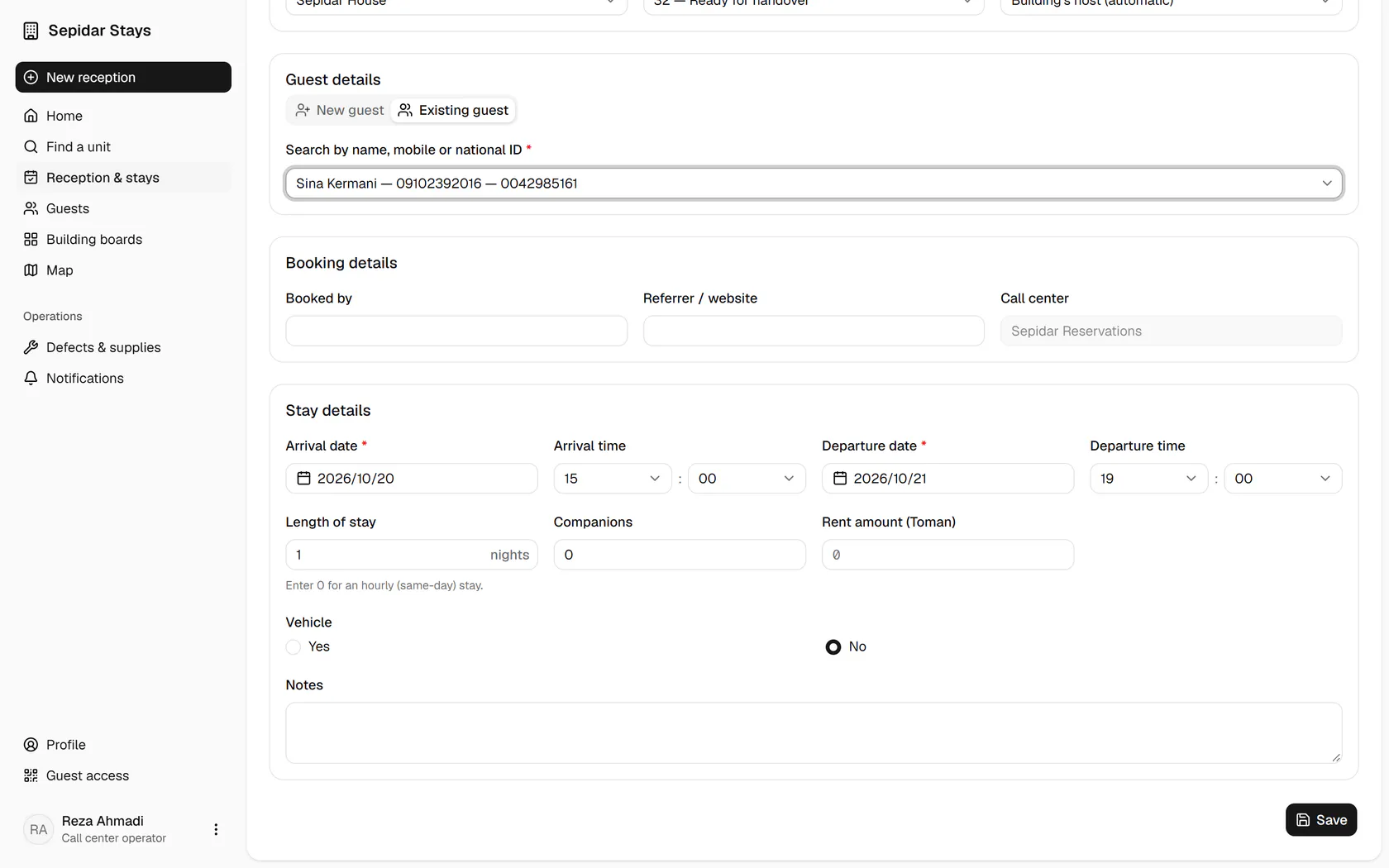The width and height of the screenshot is (1389, 868).
Task: Click the Notes textarea corner grip
Action: pyautogui.click(x=1336, y=757)
